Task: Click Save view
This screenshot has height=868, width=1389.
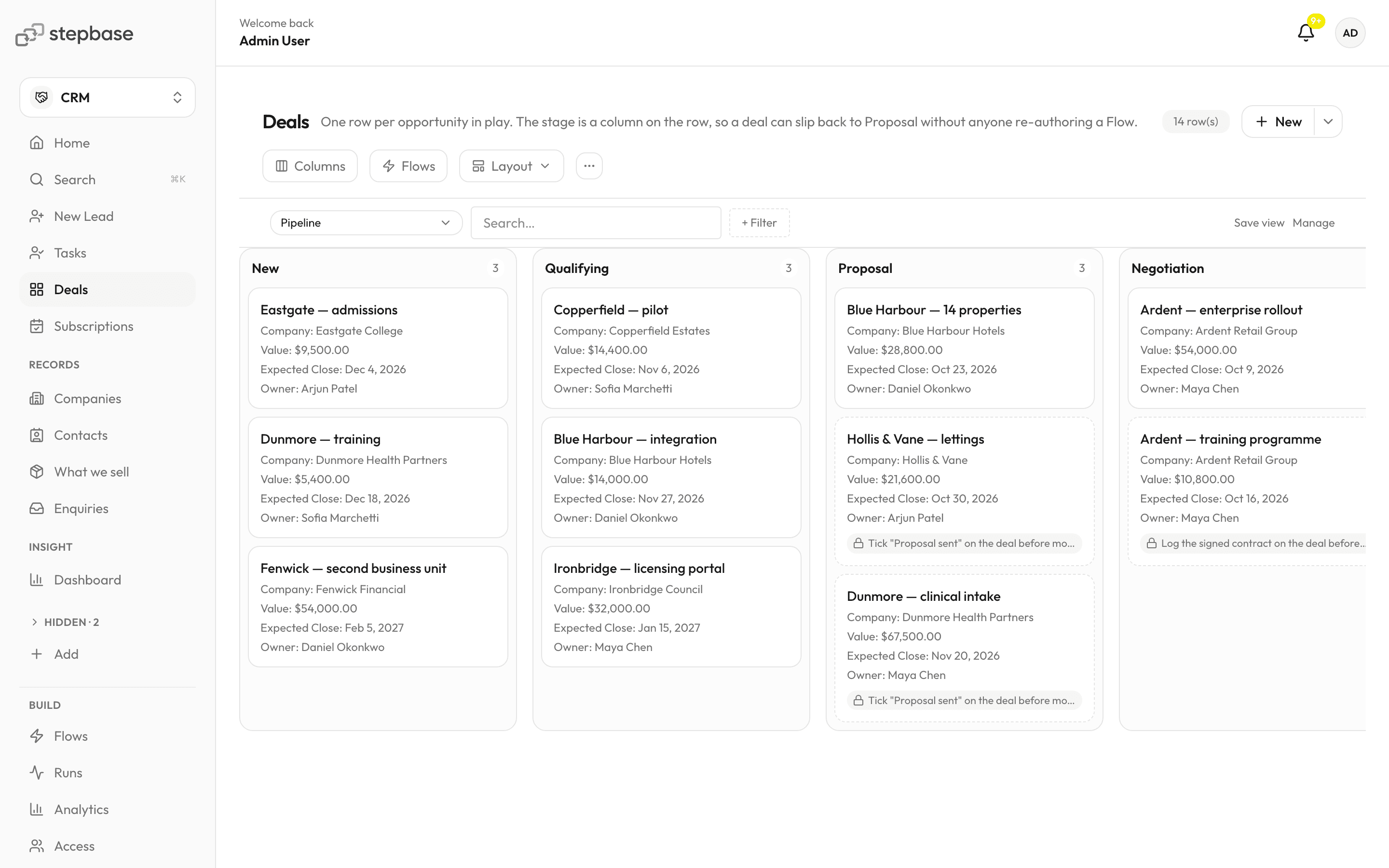Action: coord(1259,223)
